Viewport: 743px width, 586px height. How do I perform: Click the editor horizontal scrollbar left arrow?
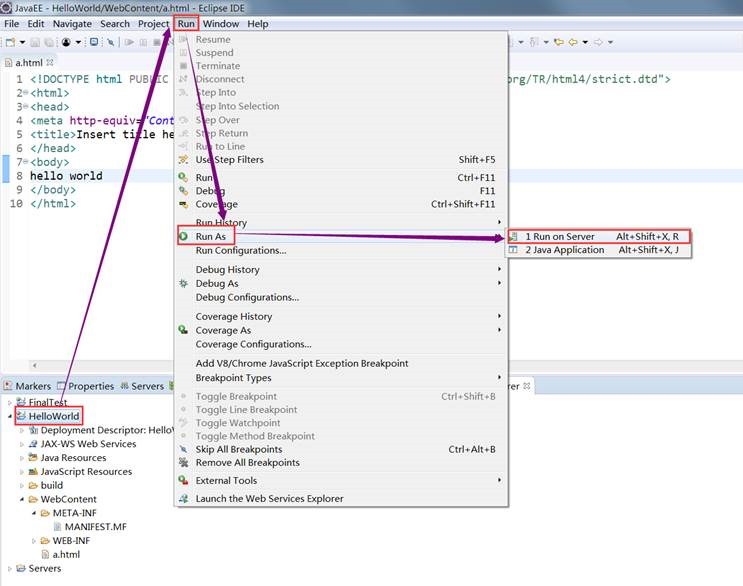35,365
